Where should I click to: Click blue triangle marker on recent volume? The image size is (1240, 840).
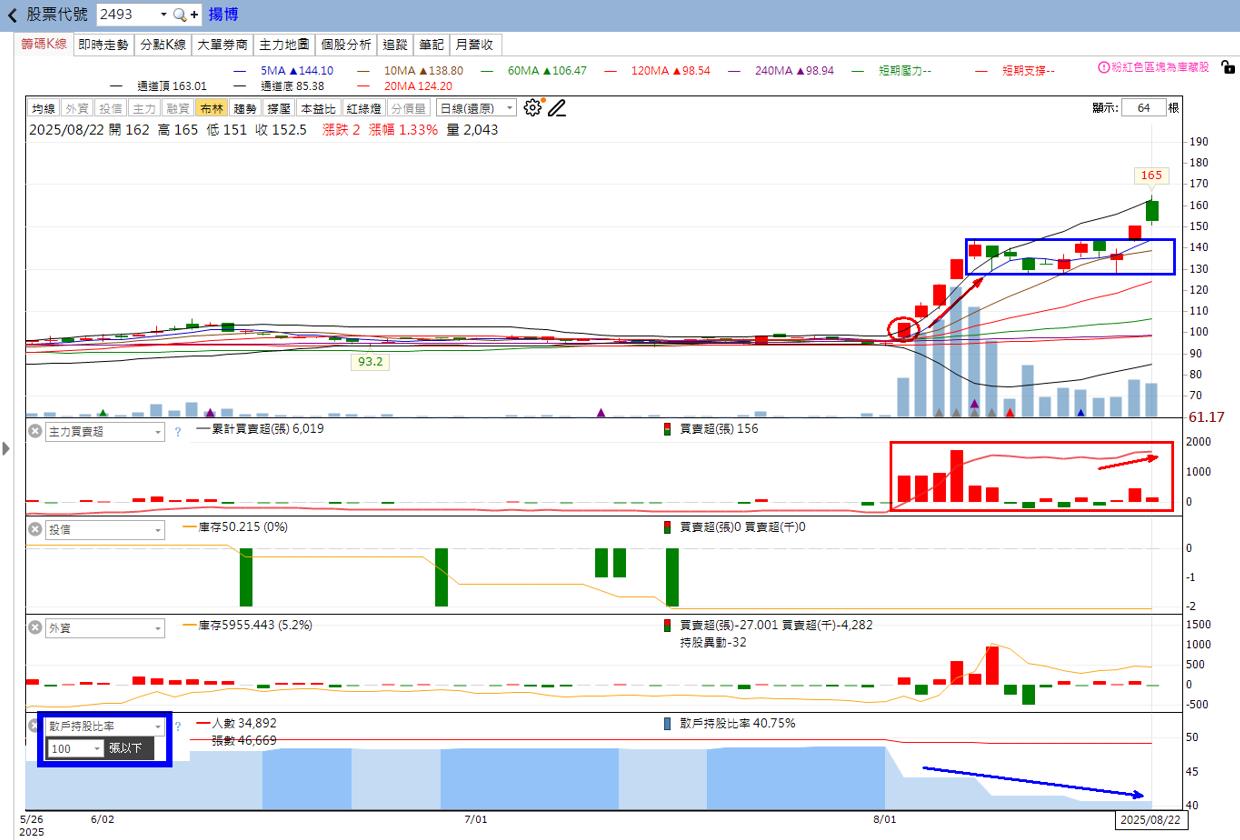[x=1081, y=412]
